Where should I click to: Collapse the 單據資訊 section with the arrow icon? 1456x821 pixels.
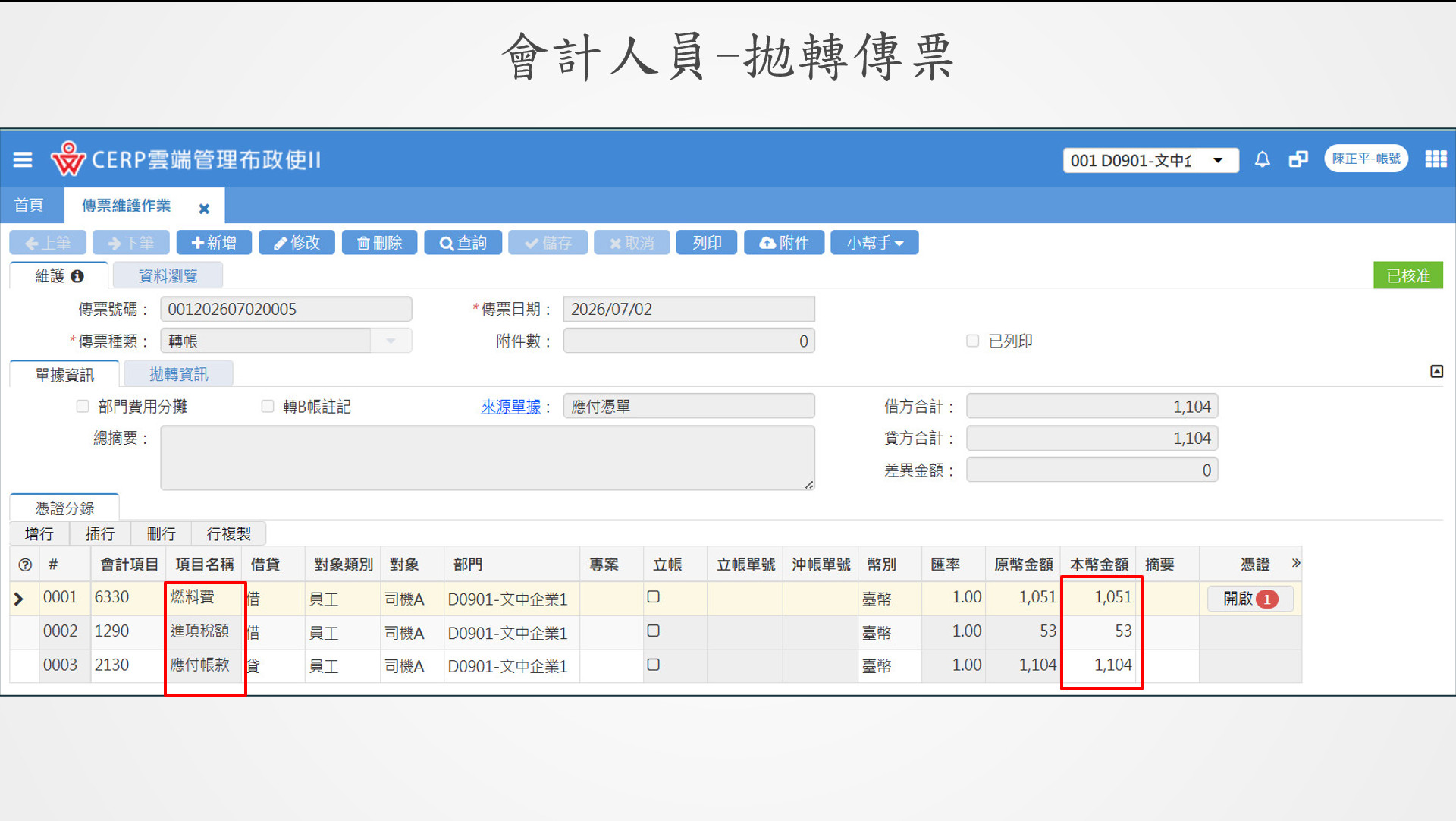[x=1436, y=371]
